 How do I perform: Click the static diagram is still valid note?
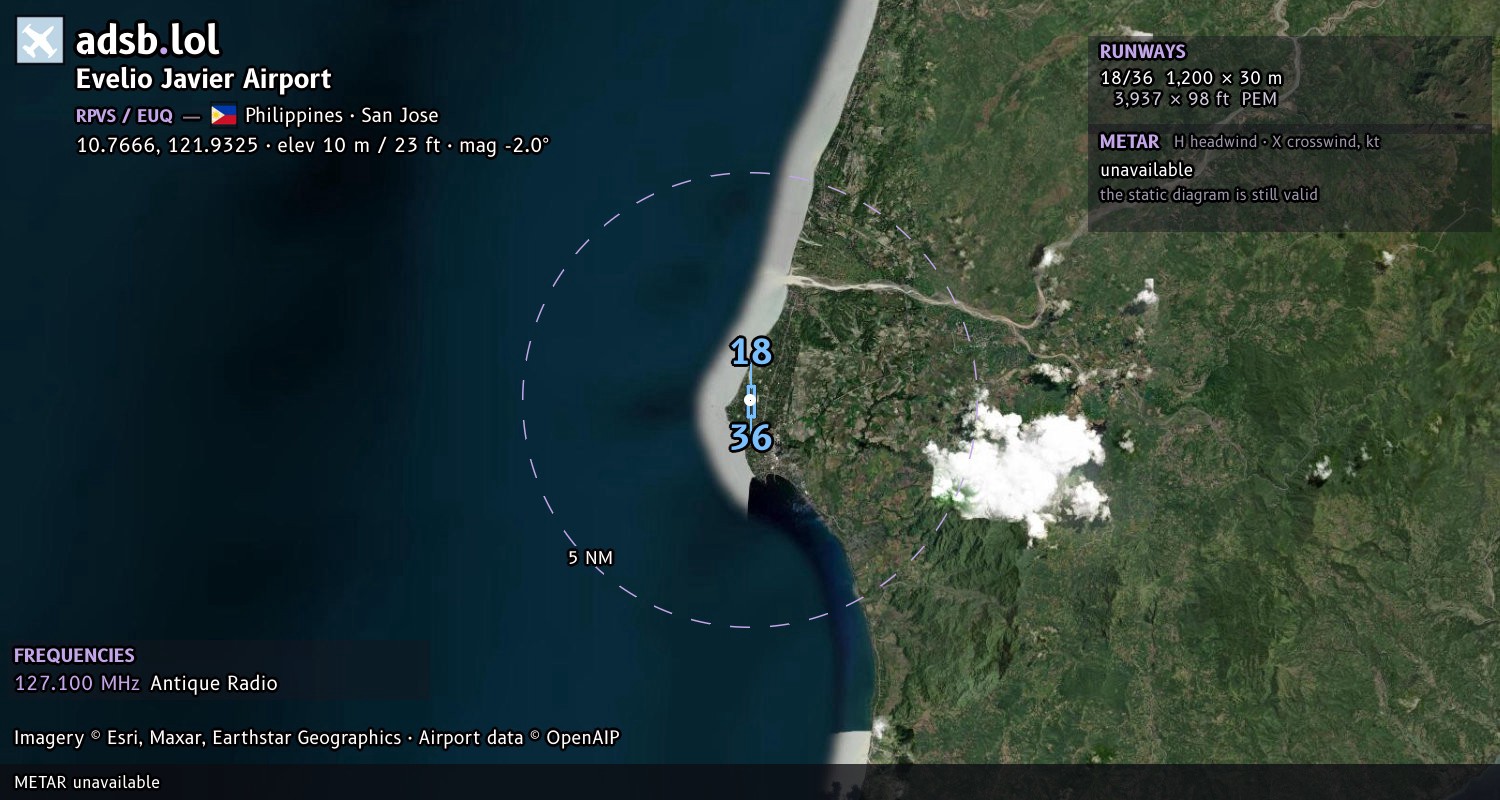point(1209,195)
